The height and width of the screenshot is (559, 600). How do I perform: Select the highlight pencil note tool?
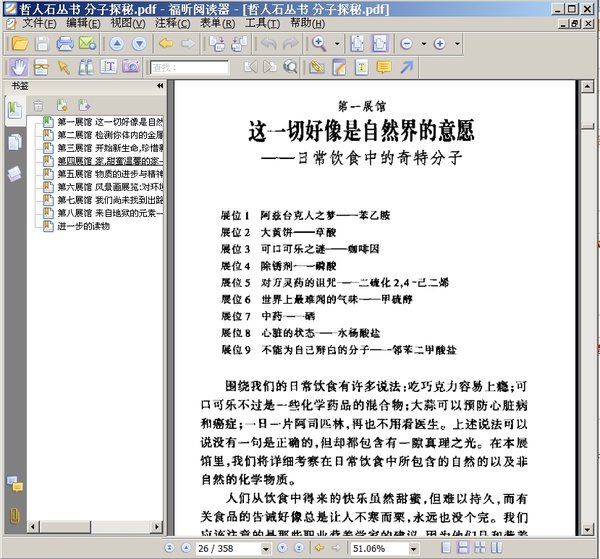pos(339,67)
